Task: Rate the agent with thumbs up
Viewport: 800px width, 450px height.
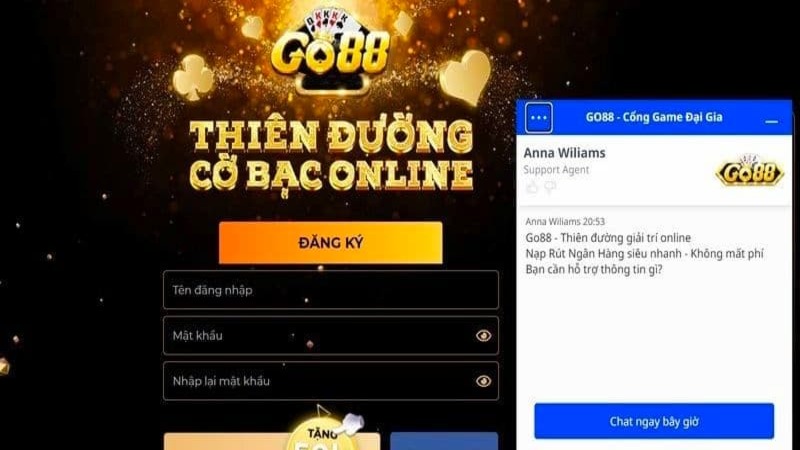Action: (532, 188)
